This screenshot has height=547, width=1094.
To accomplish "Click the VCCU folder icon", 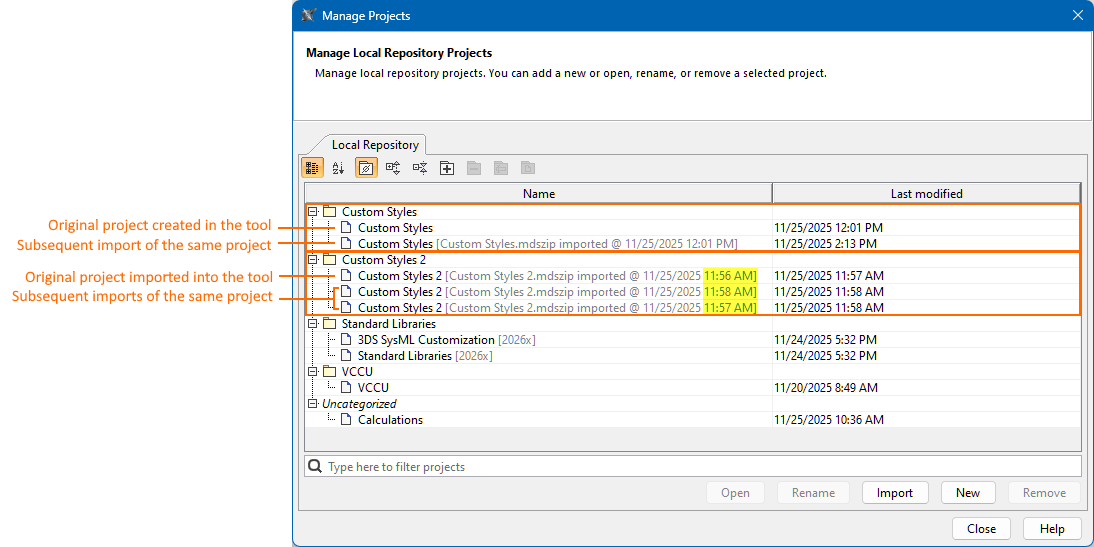I will point(329,372).
